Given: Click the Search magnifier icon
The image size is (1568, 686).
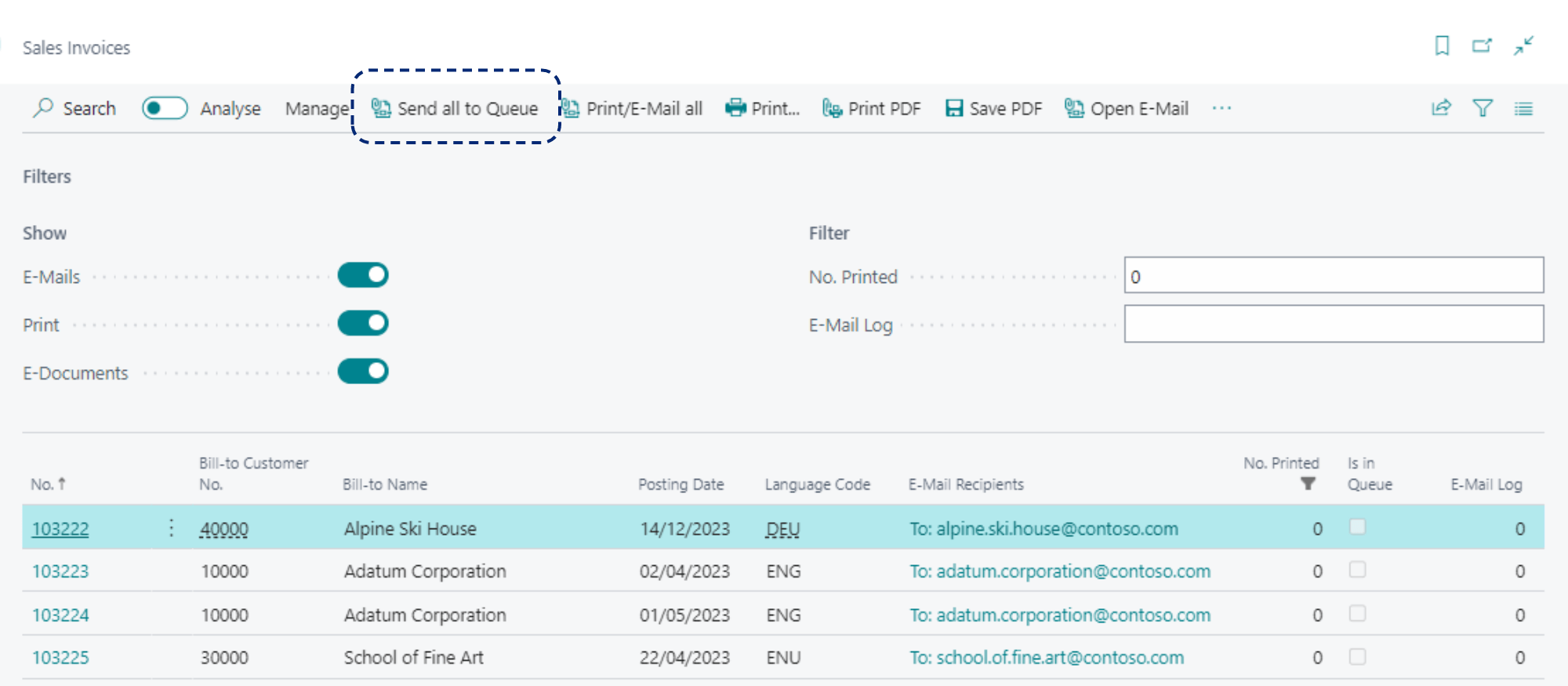Looking at the screenshot, I should [x=43, y=108].
